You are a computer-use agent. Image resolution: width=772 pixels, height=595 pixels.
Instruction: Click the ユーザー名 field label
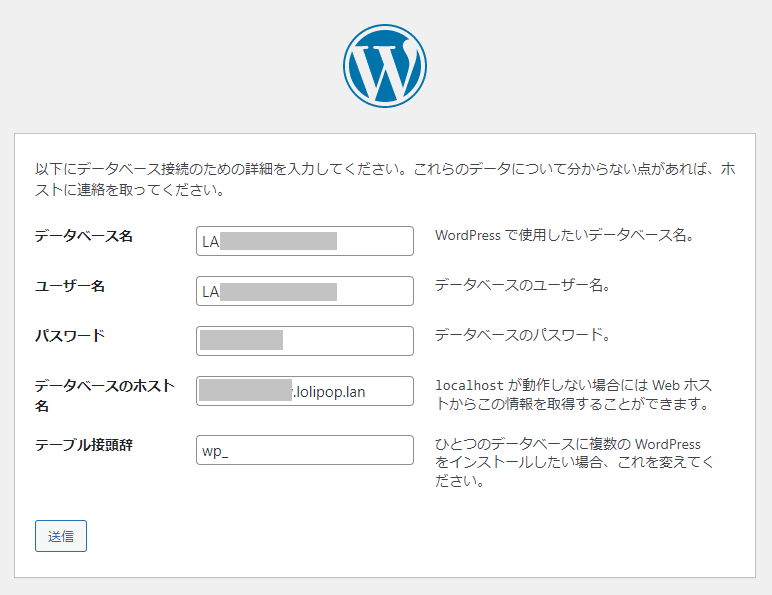70,286
